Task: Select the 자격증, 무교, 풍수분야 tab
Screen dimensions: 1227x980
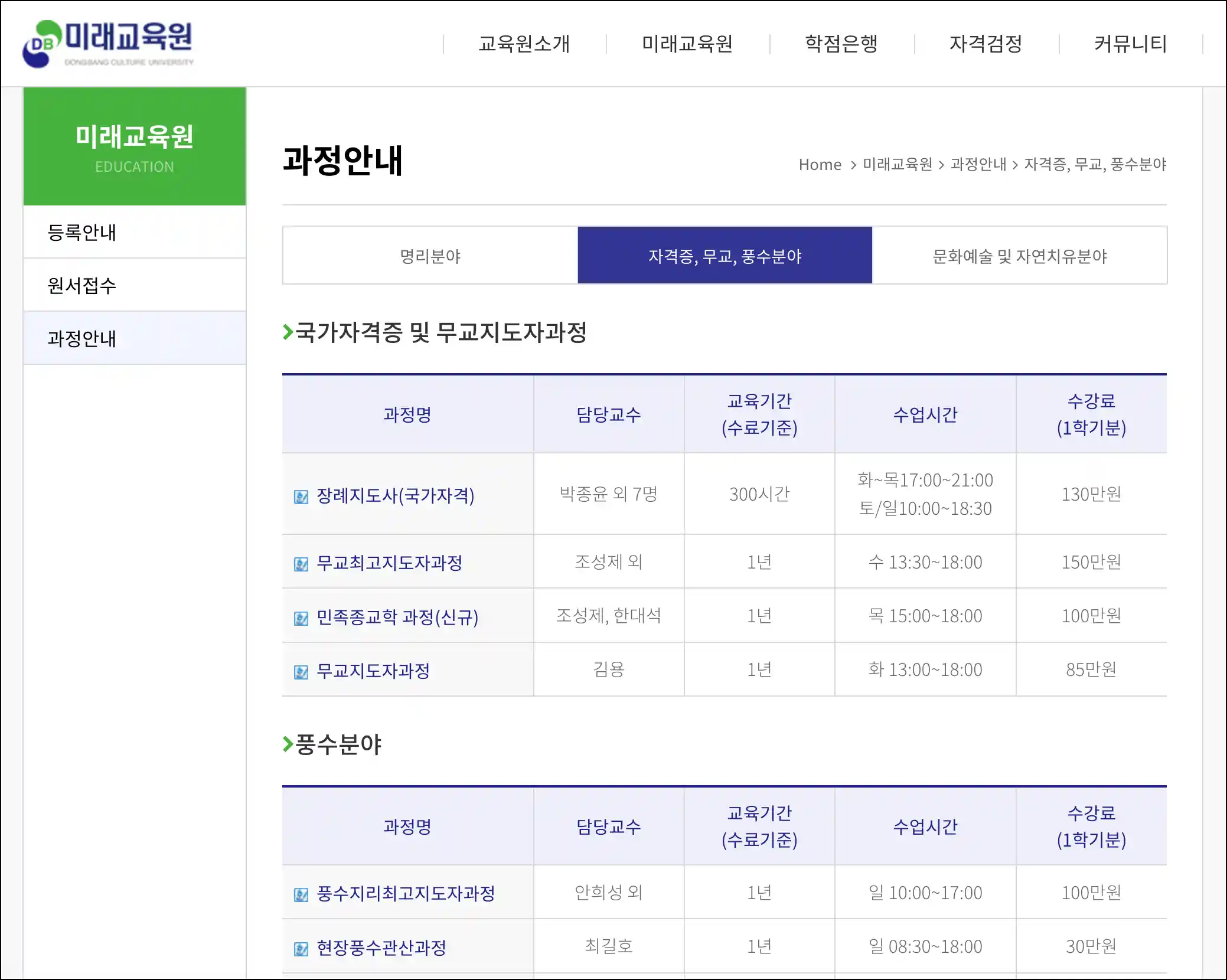Action: point(725,256)
